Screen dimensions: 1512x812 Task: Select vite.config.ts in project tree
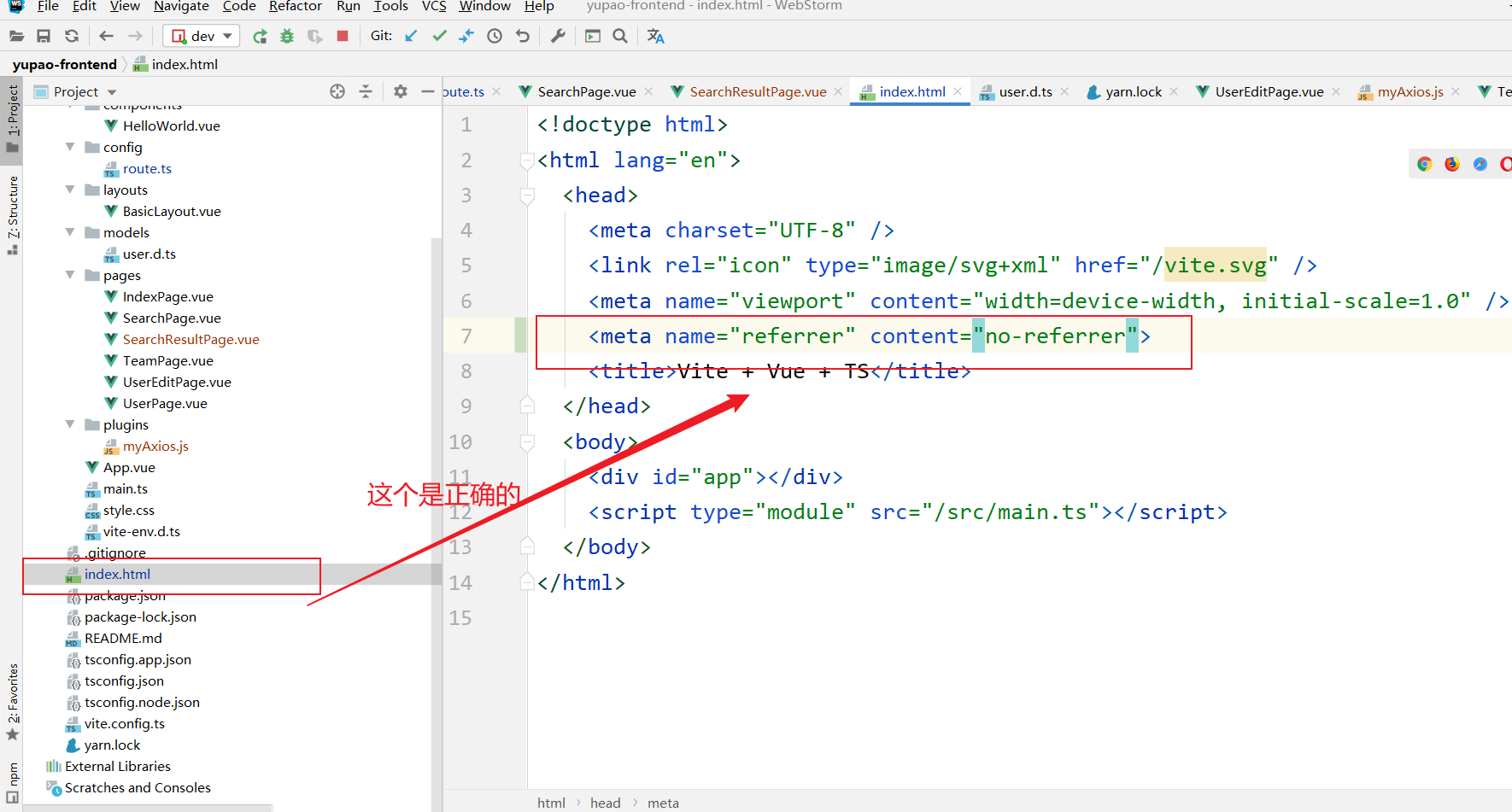click(125, 723)
